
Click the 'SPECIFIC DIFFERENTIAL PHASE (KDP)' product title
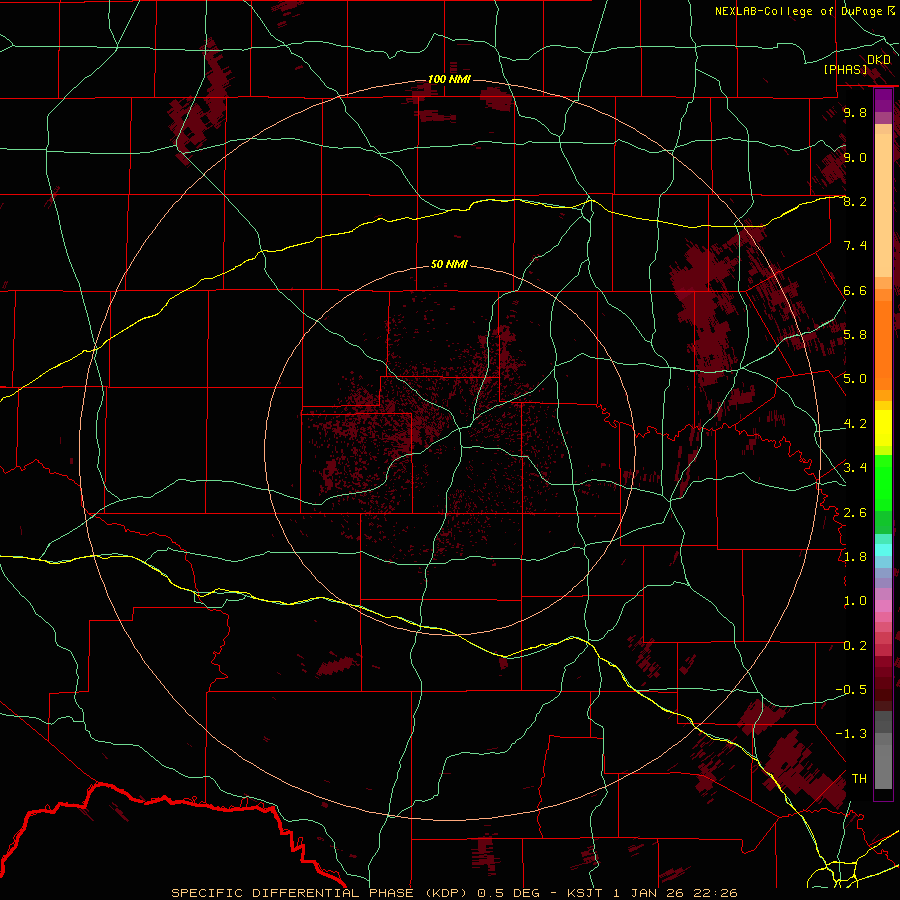(x=320, y=893)
